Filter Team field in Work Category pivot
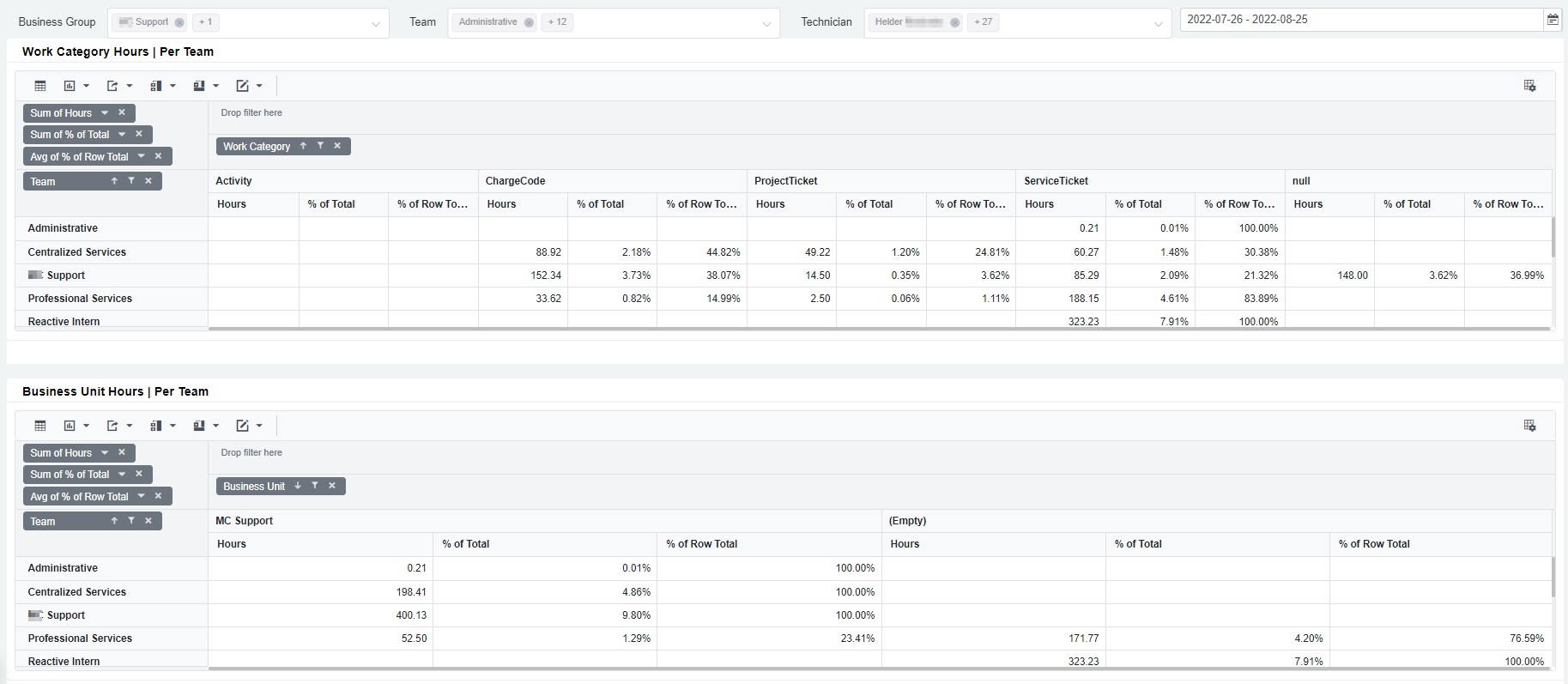Screen dimensions: 1568x684 coord(131,181)
